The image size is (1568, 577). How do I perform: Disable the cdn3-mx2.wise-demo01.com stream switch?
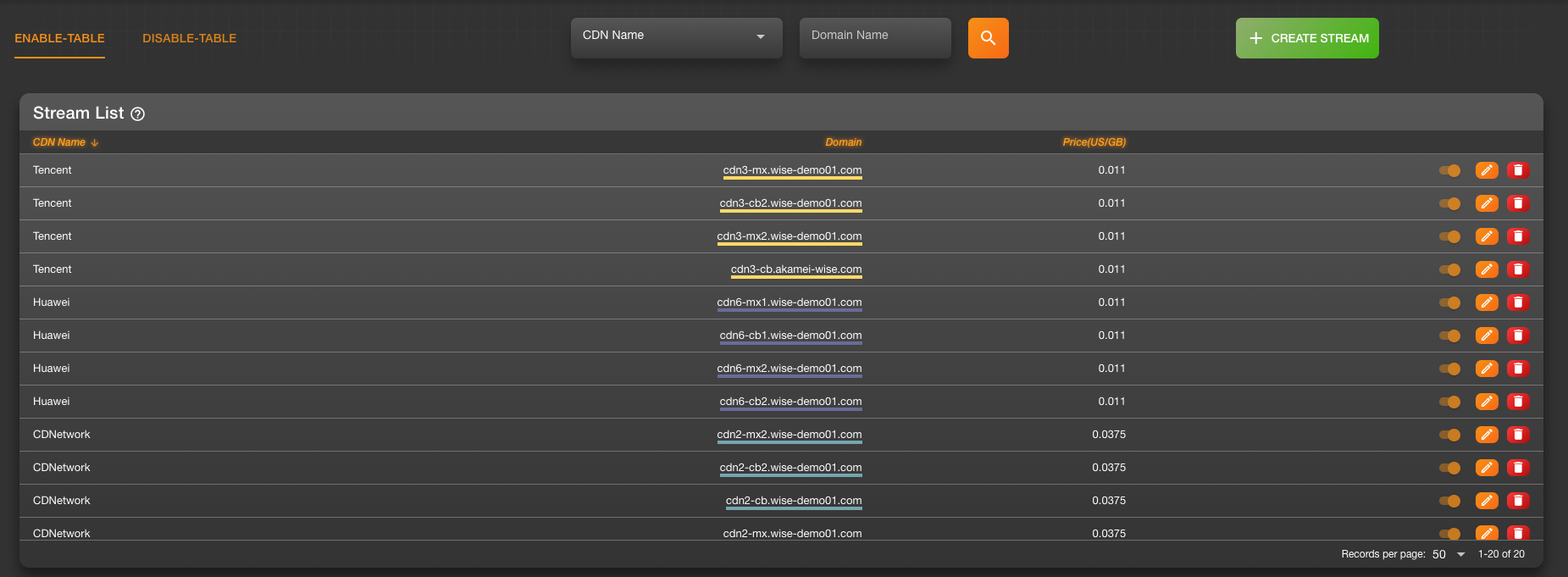pos(1449,236)
